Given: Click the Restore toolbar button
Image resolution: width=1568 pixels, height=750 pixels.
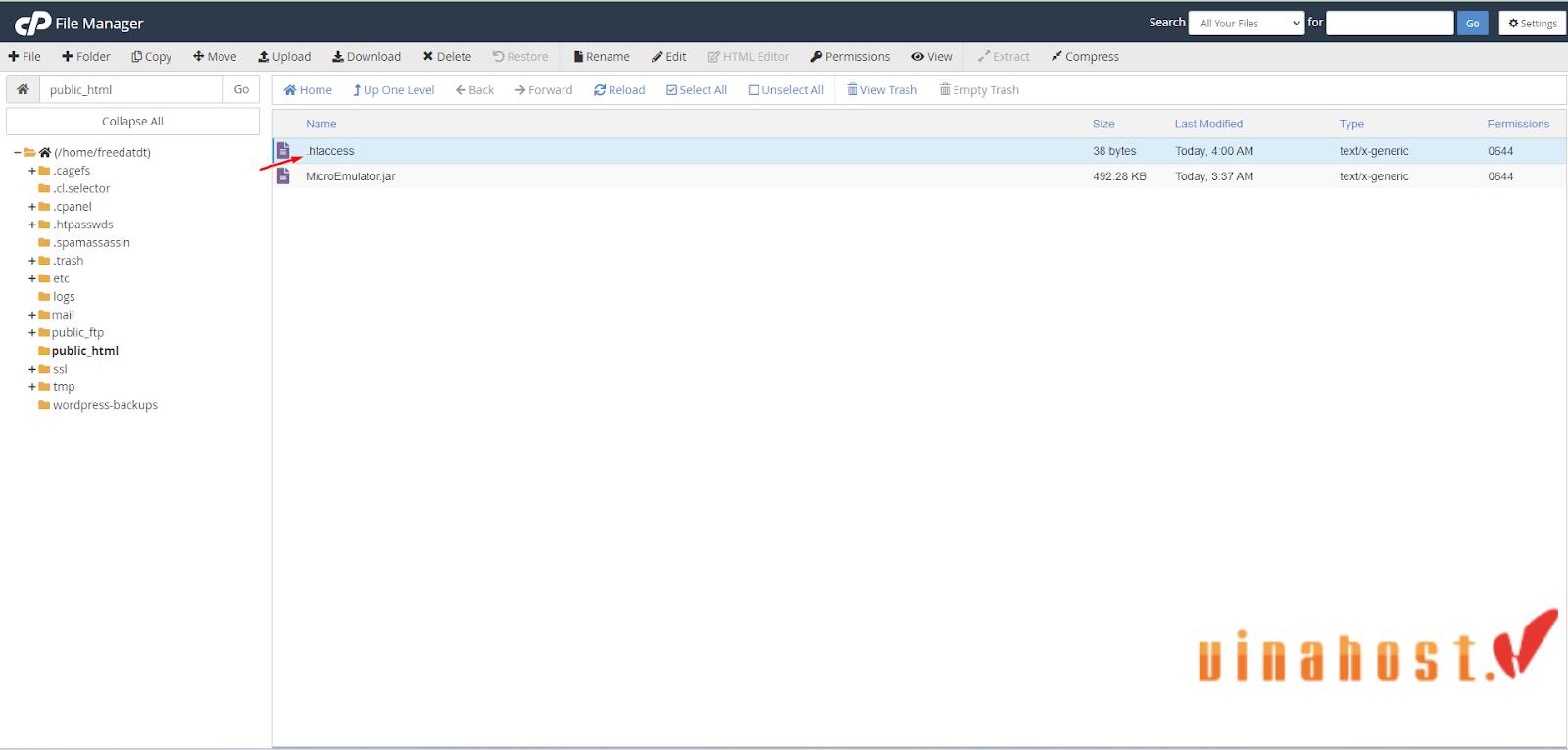Looking at the screenshot, I should [520, 57].
